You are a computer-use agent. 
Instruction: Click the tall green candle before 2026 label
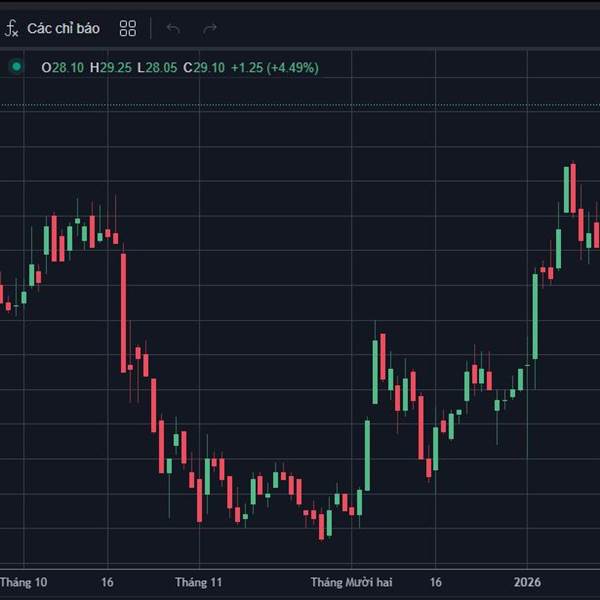click(x=535, y=315)
